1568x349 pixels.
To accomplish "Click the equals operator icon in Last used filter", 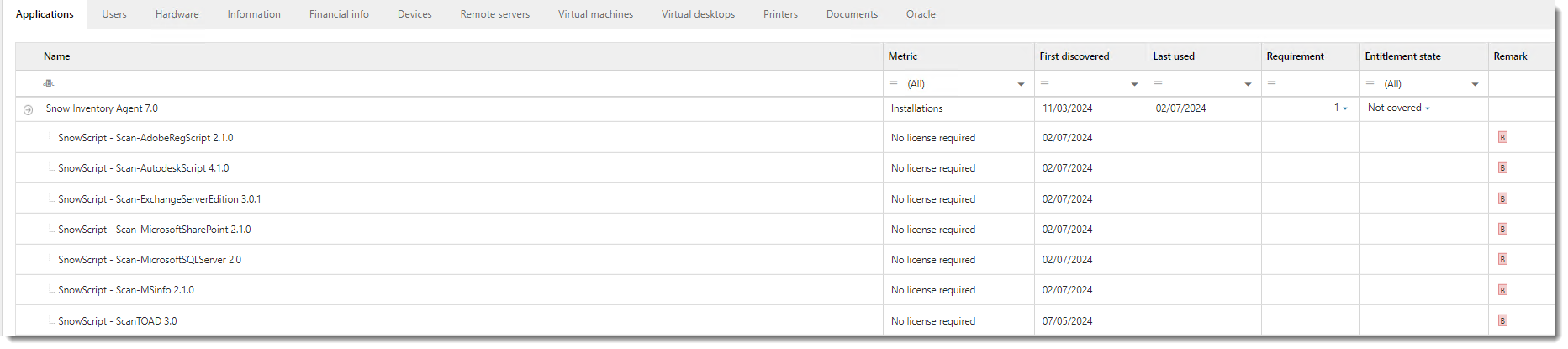I will tap(1158, 83).
